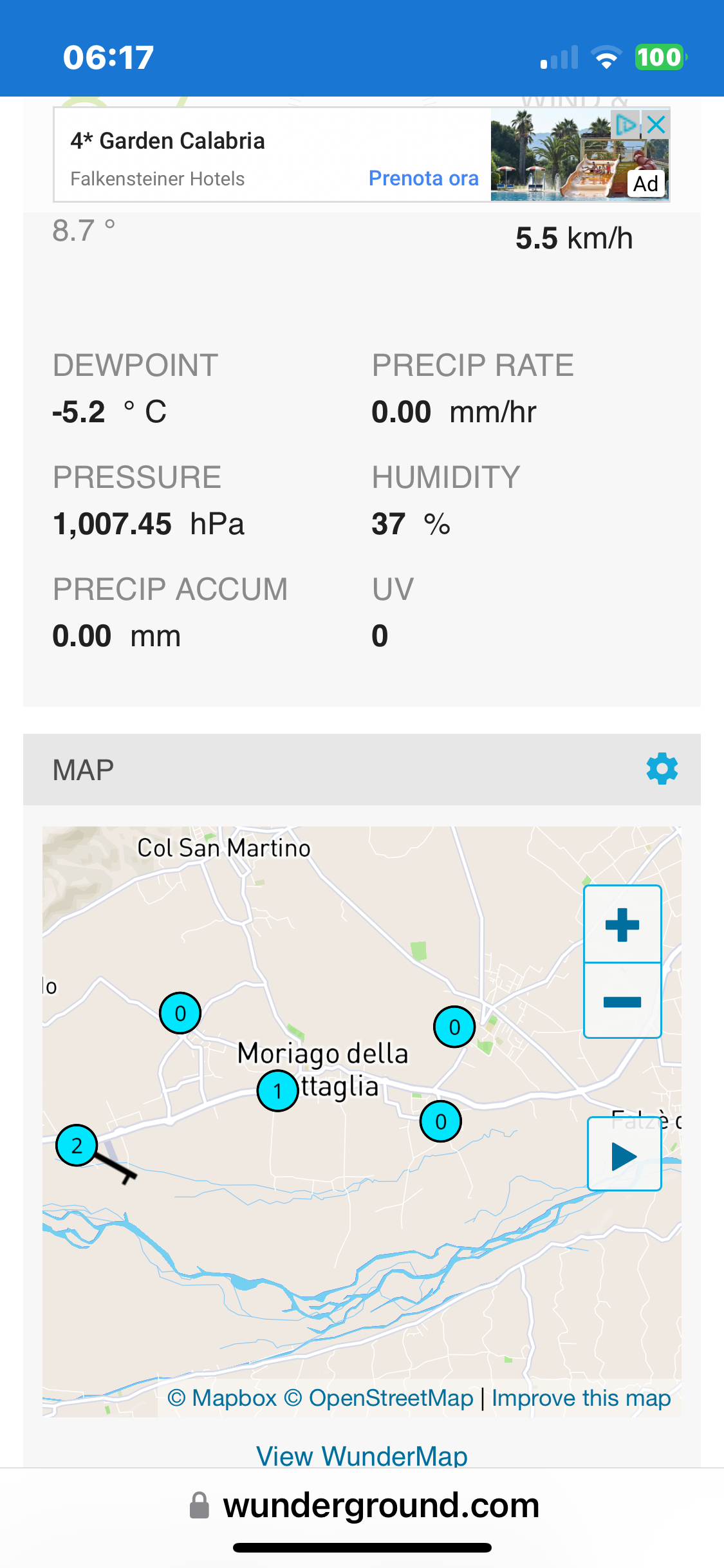Tap the wunderground.com address bar
The width and height of the screenshot is (724, 1568).
[x=364, y=1506]
